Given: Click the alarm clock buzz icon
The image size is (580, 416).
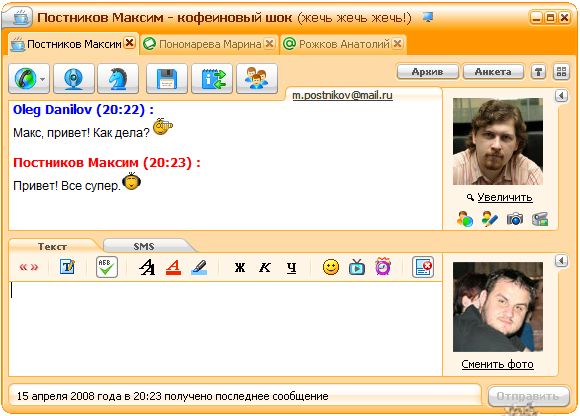Looking at the screenshot, I should 383,267.
